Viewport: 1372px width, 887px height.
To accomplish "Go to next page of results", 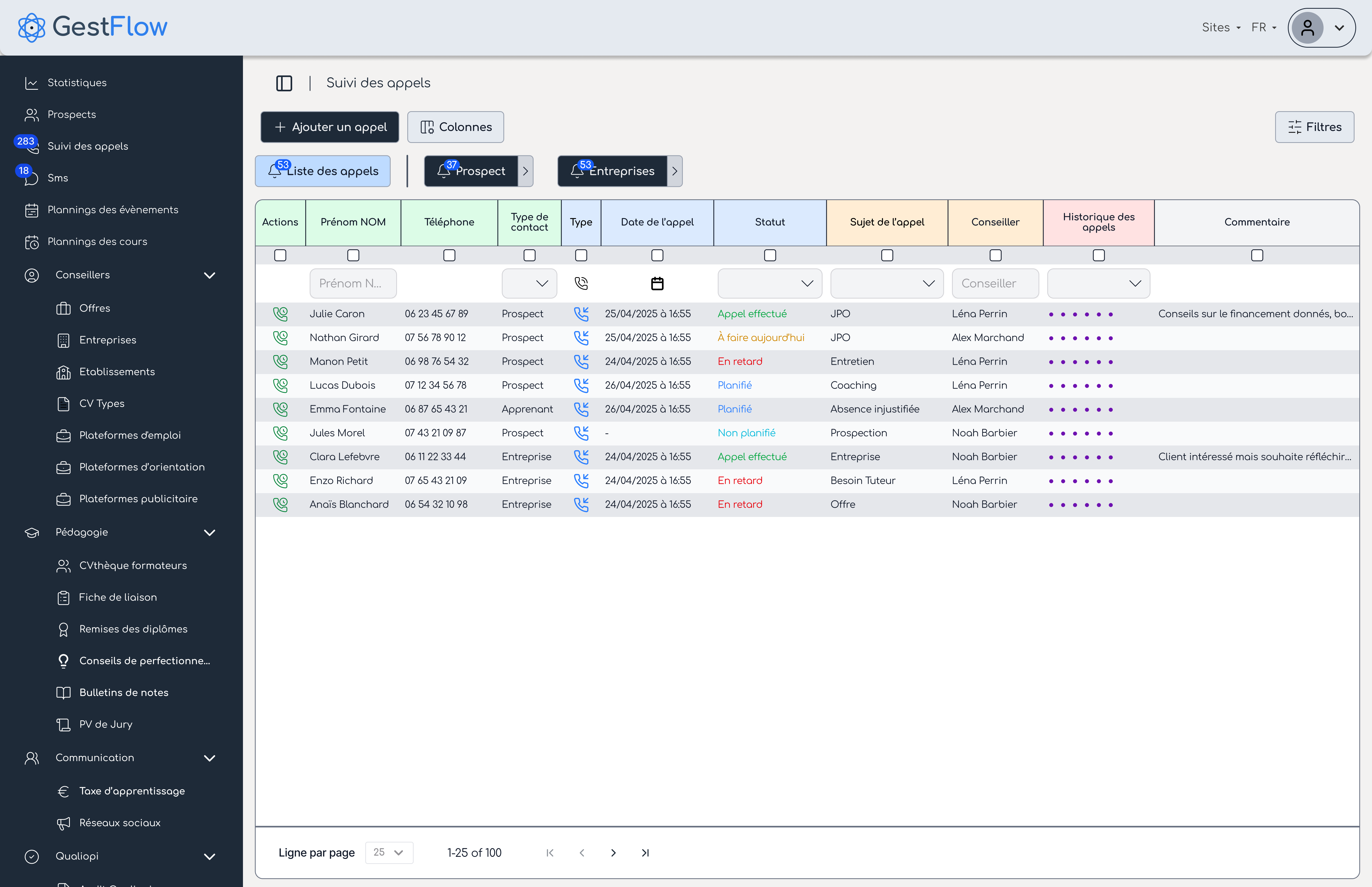I will 613,852.
